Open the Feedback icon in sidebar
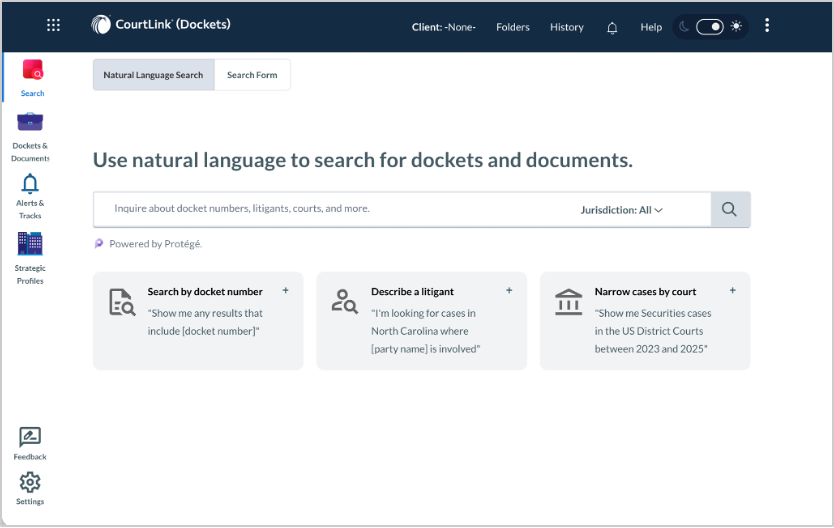The height and width of the screenshot is (528, 834). pyautogui.click(x=30, y=437)
